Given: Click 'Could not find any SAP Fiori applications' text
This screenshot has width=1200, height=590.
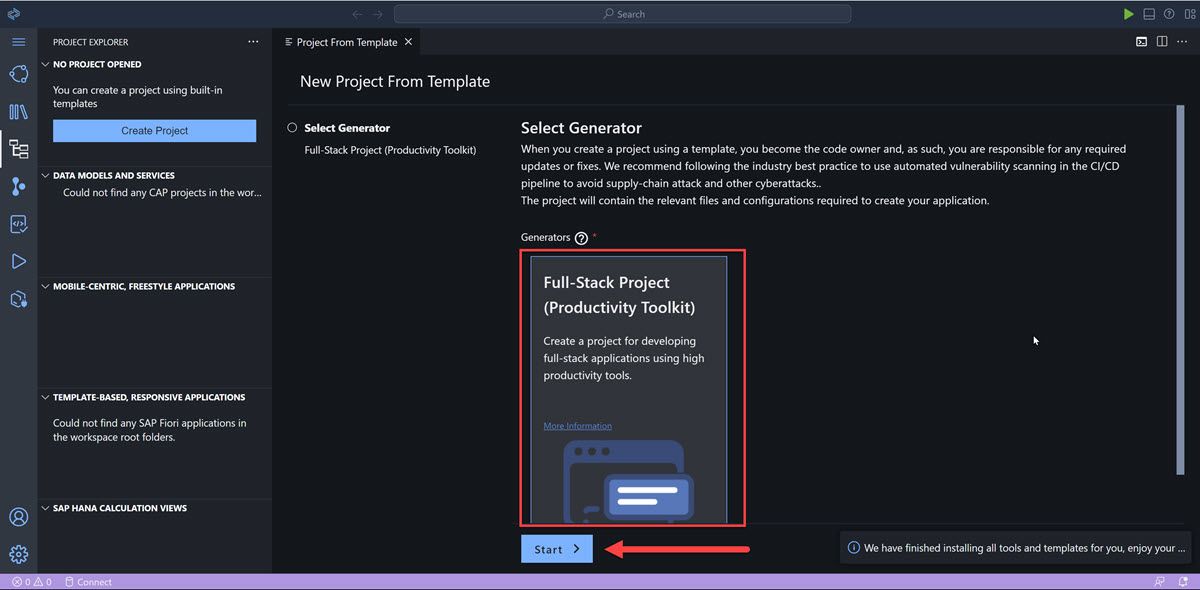Looking at the screenshot, I should pos(150,430).
